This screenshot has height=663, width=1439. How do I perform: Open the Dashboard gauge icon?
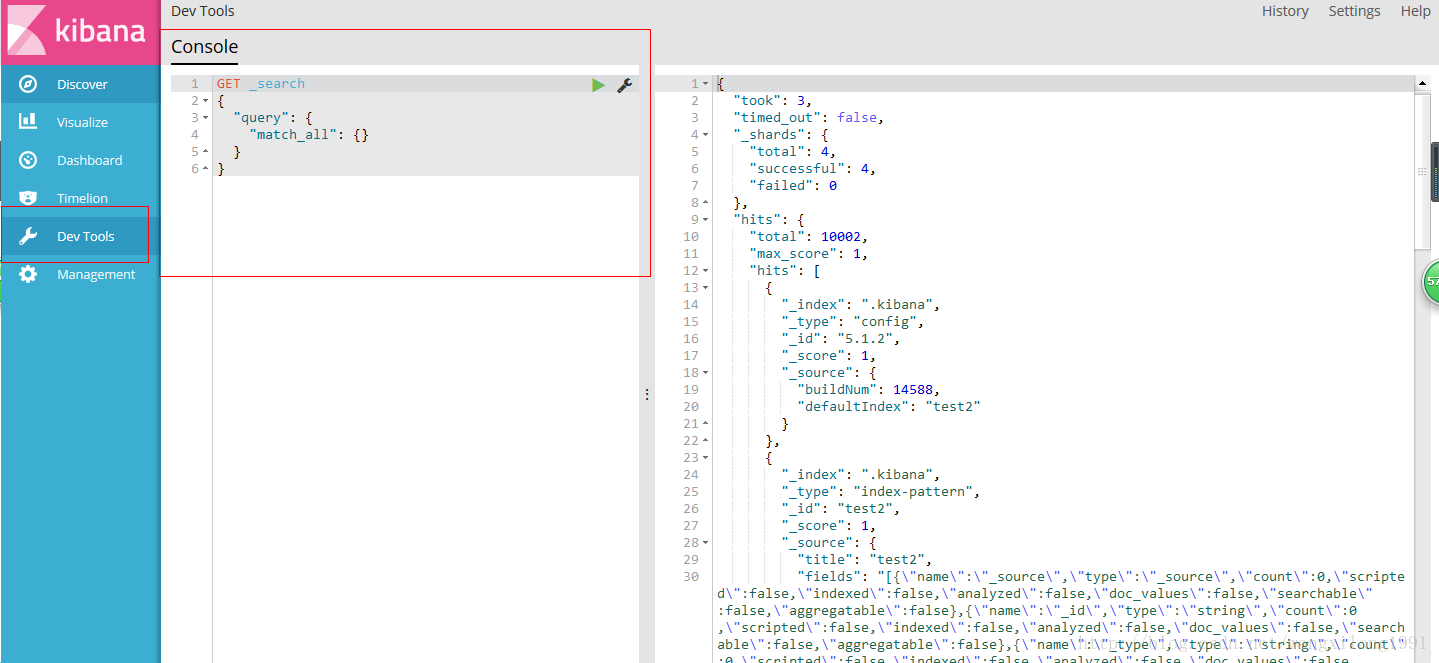click(x=28, y=160)
